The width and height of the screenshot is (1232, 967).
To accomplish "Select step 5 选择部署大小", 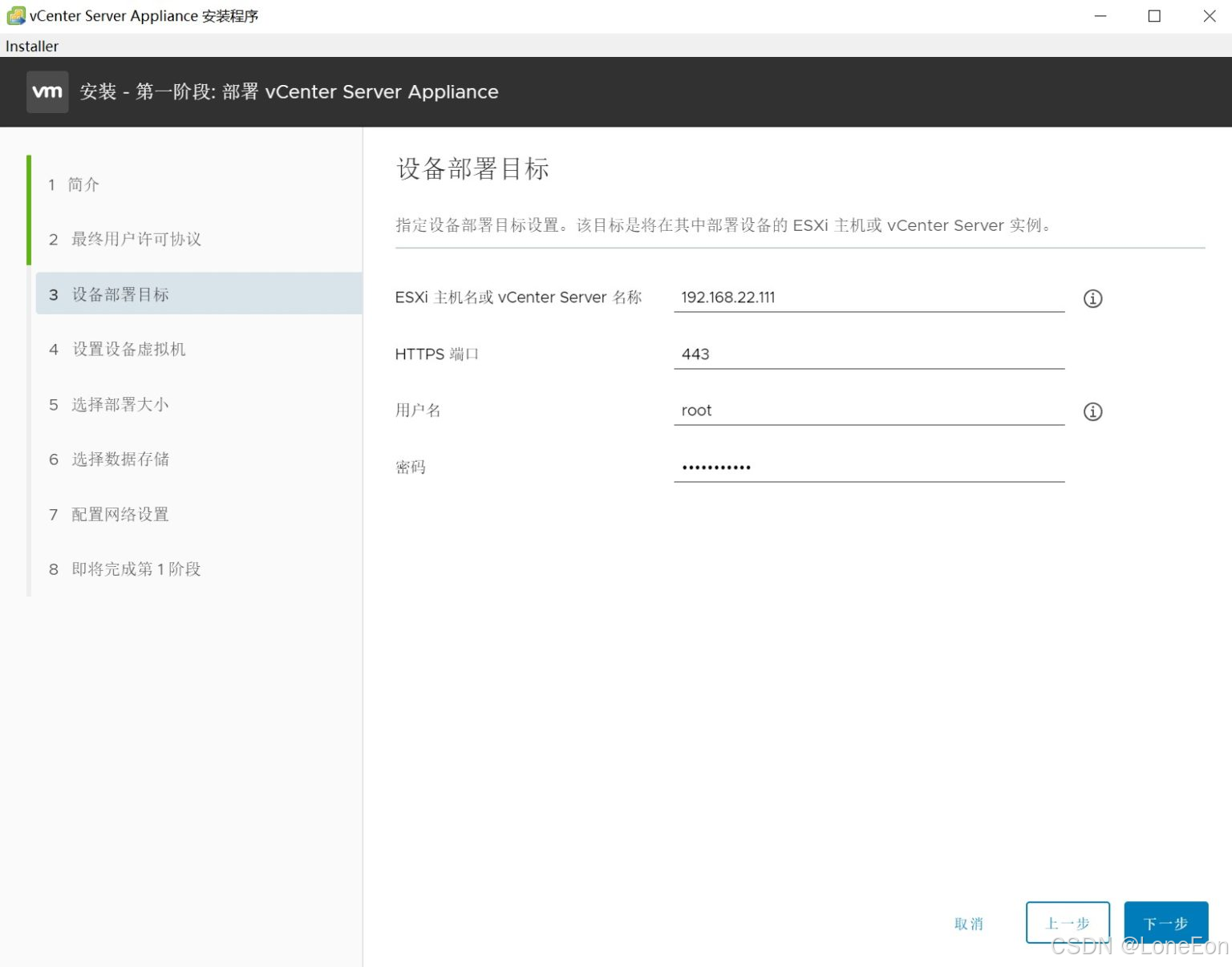I will [119, 404].
